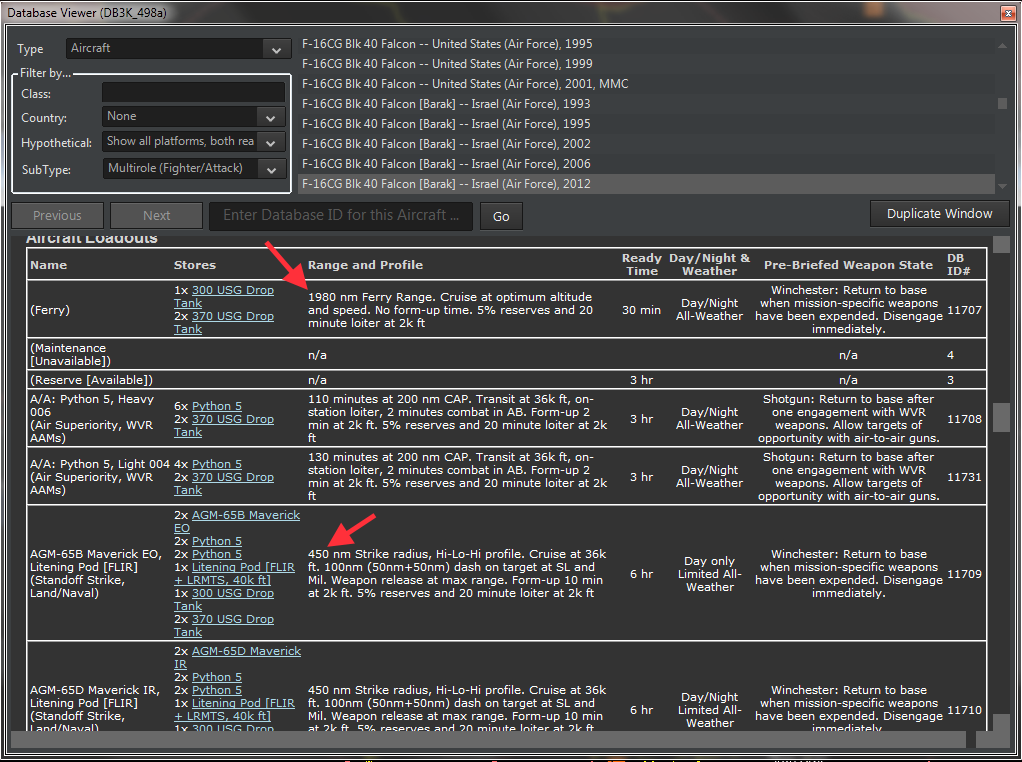The height and width of the screenshot is (762, 1022).
Task: Select the F-16CG United States 2001, MMC entry
Action: pos(465,84)
